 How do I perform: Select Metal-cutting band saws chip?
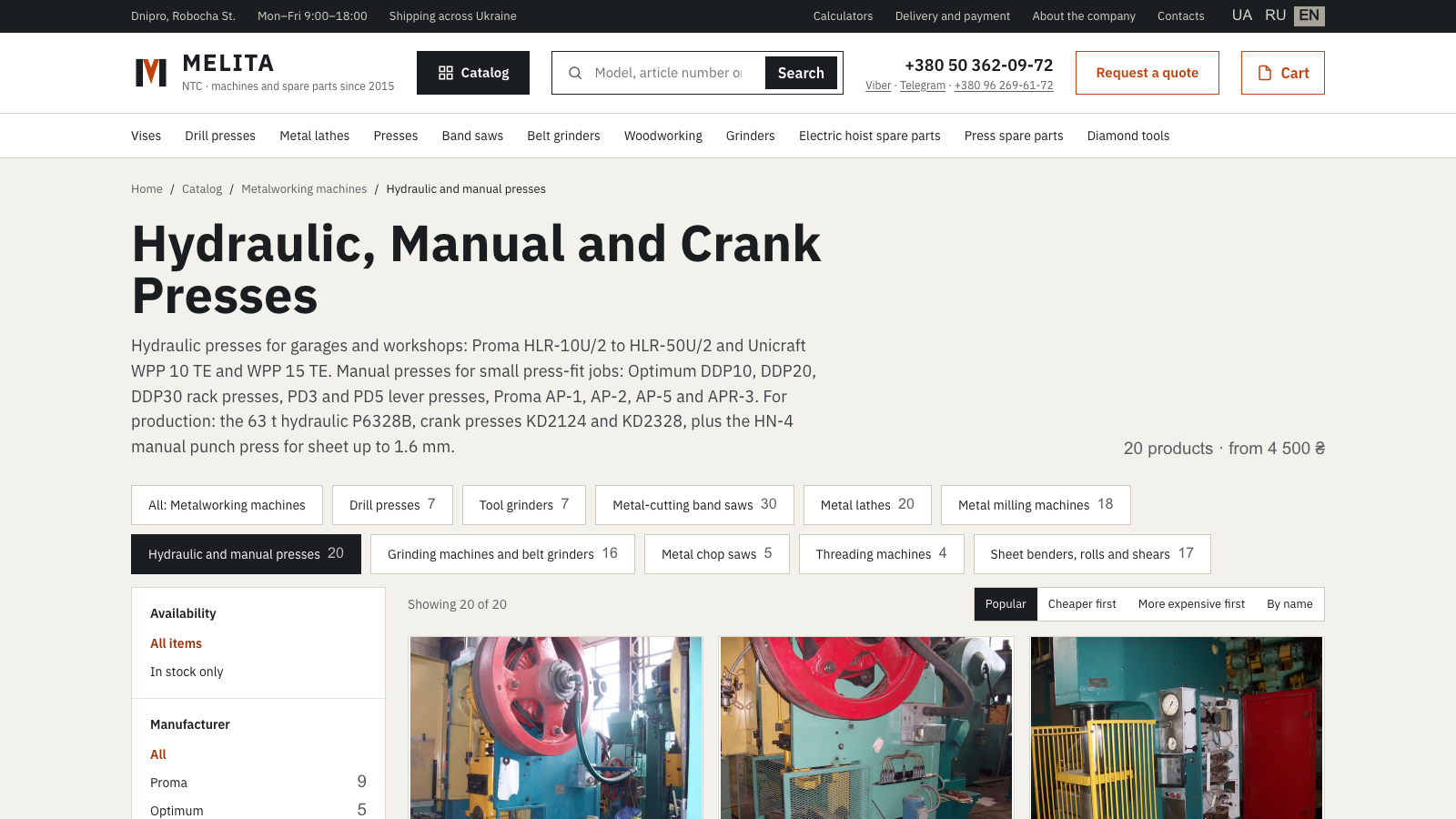click(694, 505)
